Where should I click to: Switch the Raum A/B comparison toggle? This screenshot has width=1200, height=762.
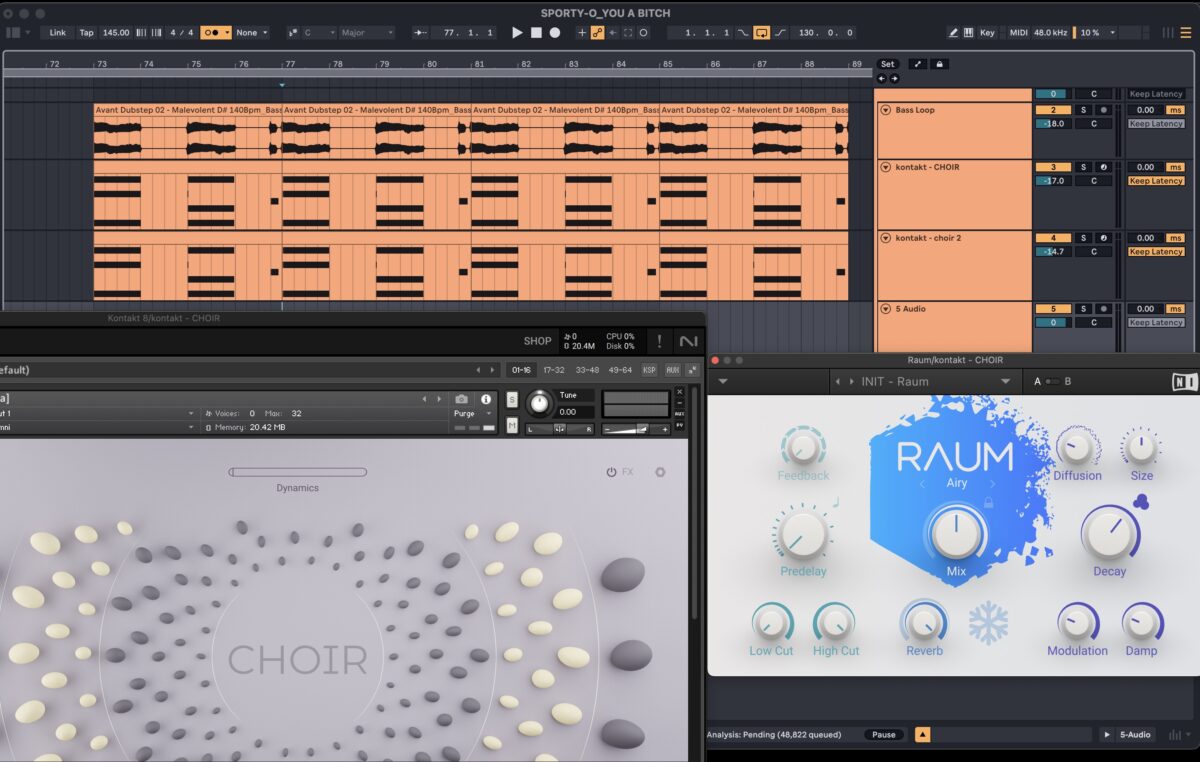pyautogui.click(x=1052, y=381)
